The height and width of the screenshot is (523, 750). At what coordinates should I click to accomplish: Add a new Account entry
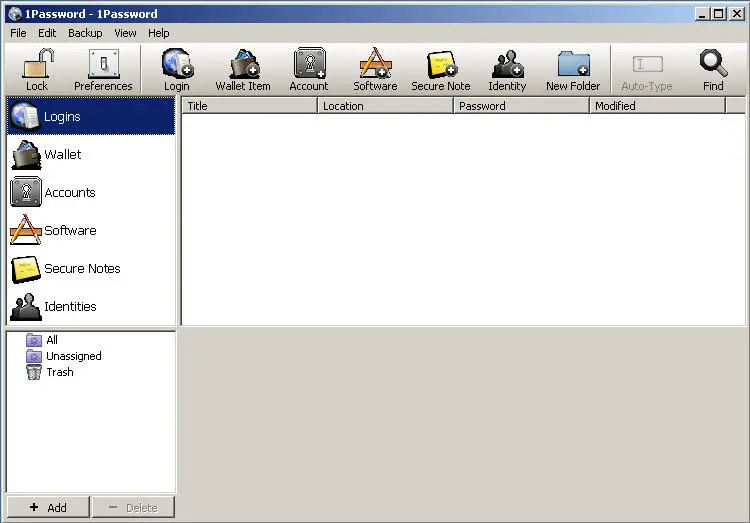309,70
